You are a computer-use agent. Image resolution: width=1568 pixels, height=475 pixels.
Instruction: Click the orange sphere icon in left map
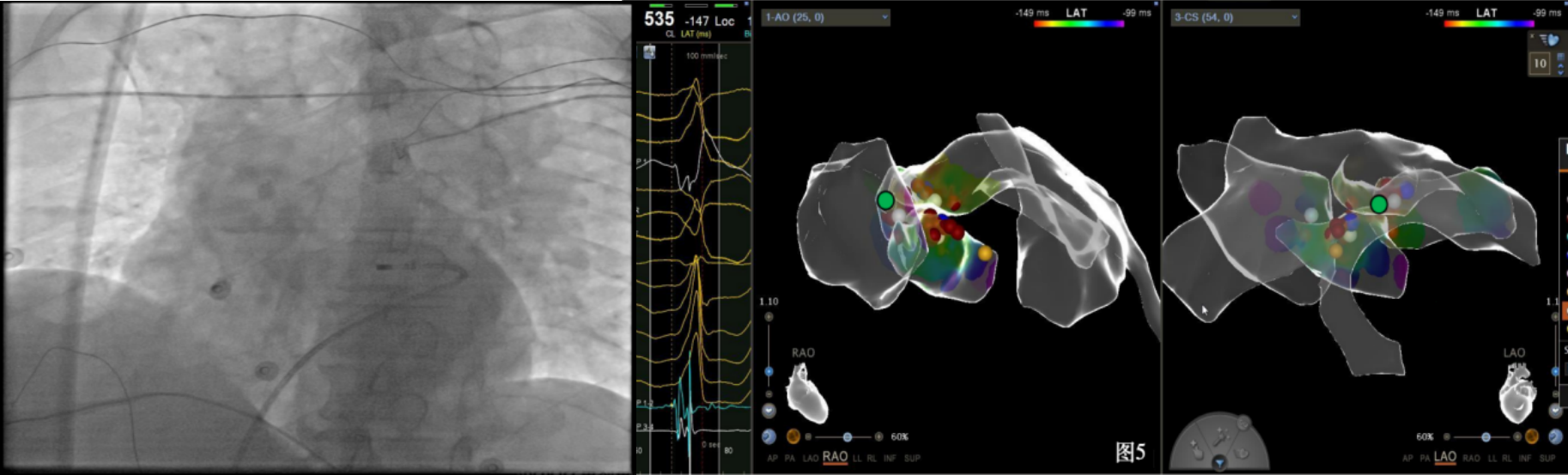793,437
